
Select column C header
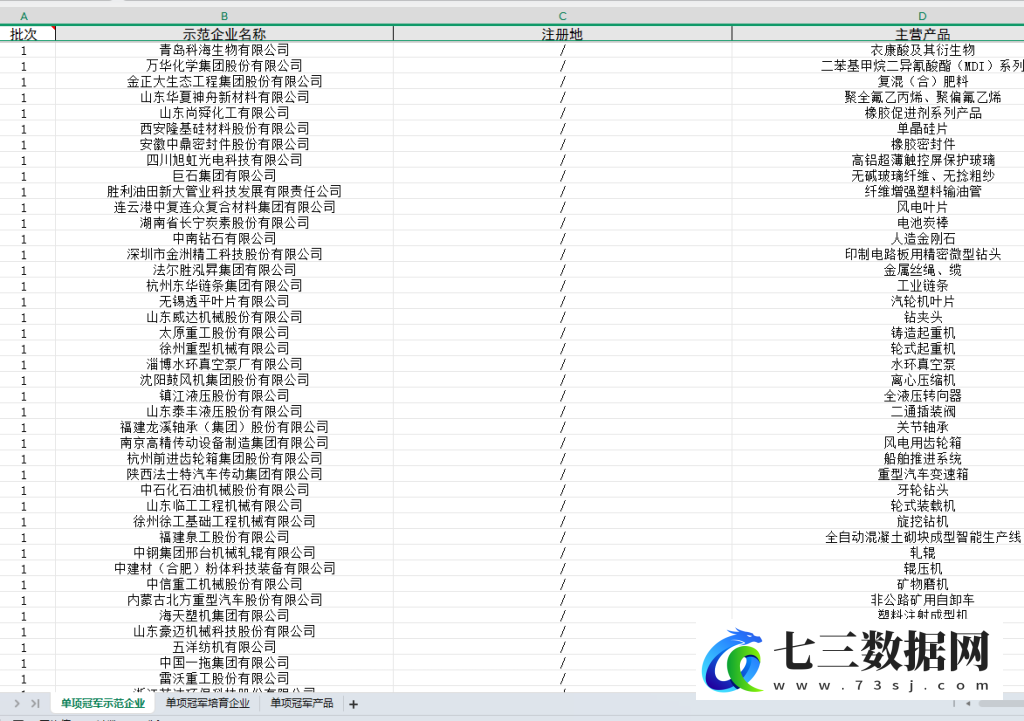(562, 16)
